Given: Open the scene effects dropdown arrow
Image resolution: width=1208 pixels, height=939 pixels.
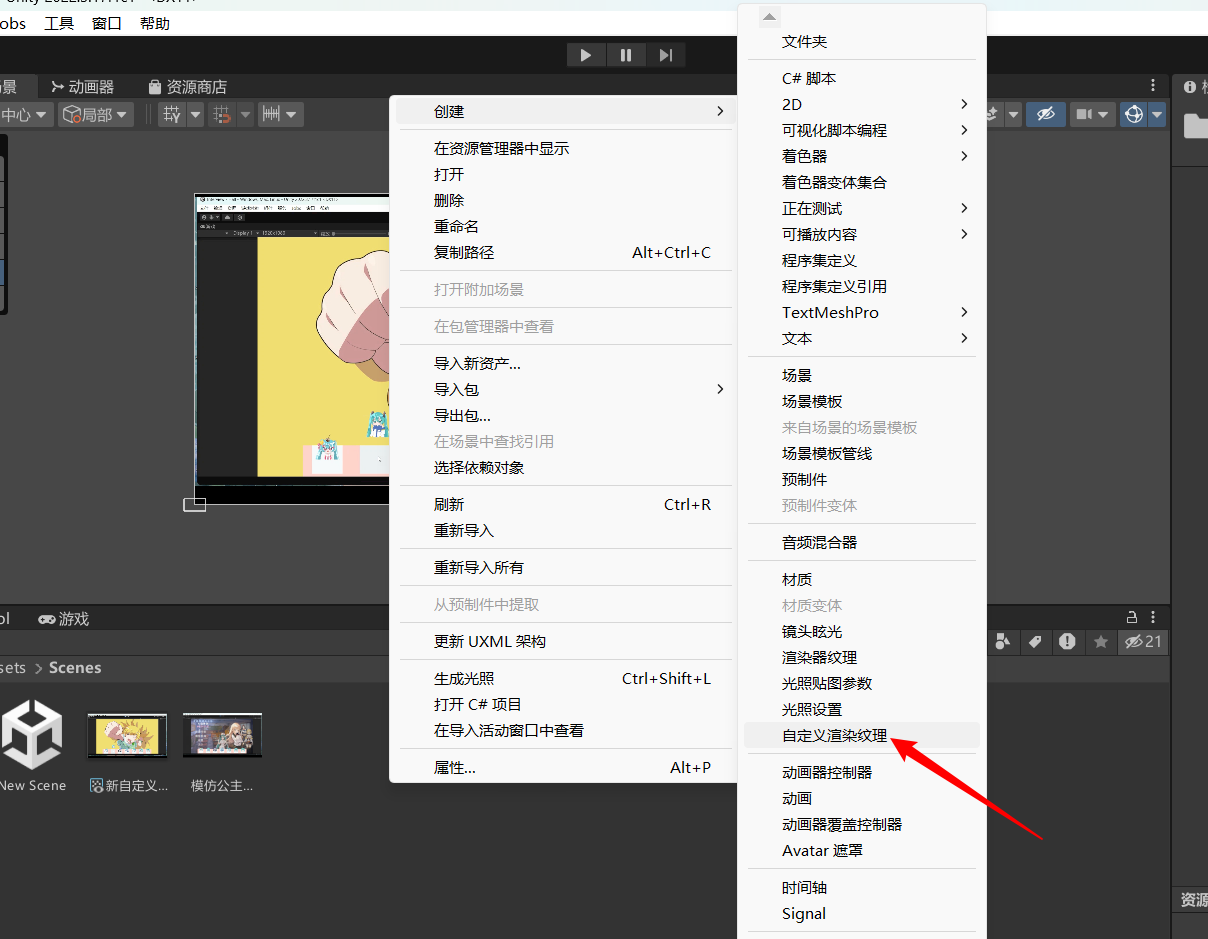Looking at the screenshot, I should pyautogui.click(x=1013, y=115).
